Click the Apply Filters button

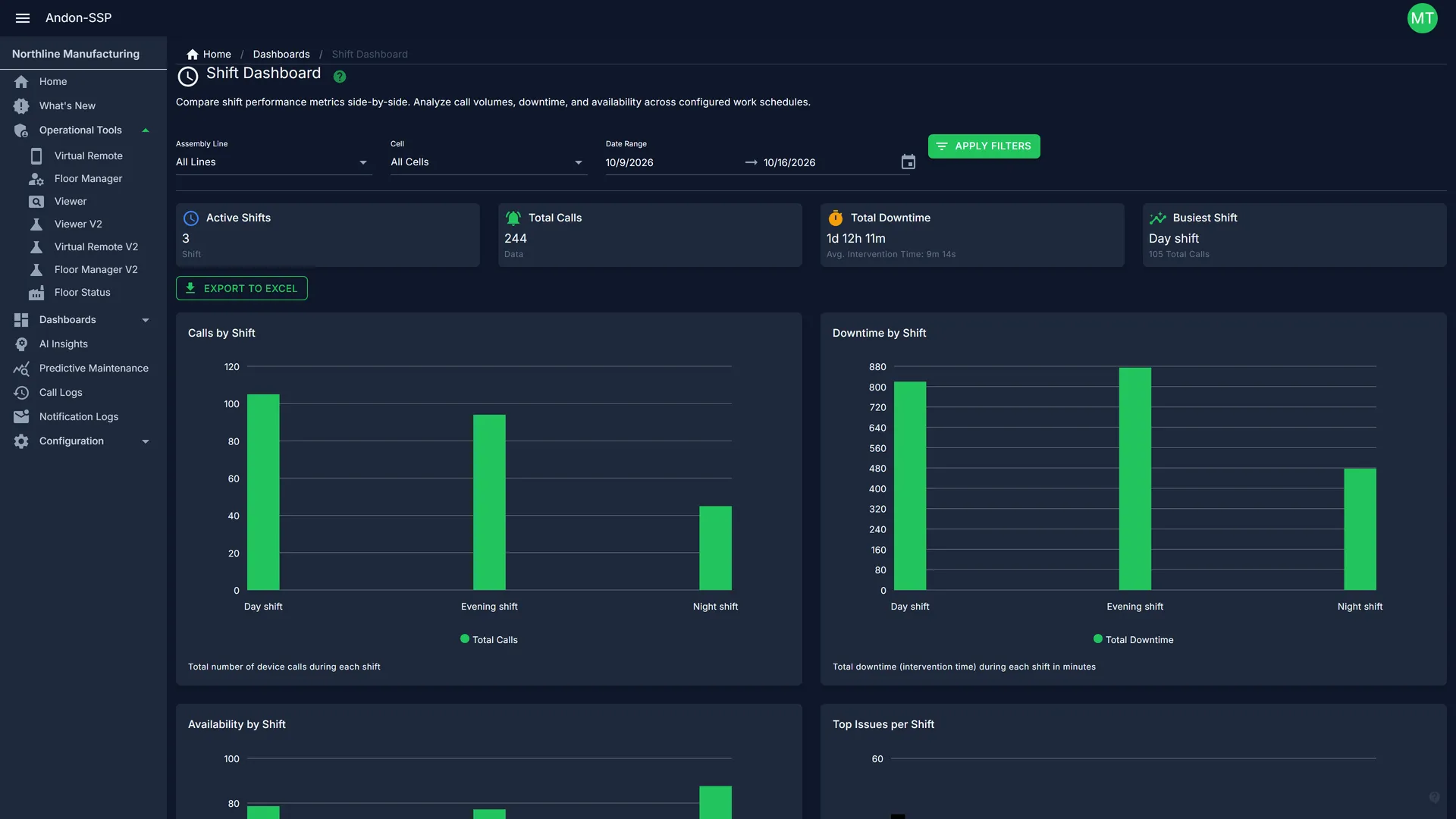(x=984, y=146)
